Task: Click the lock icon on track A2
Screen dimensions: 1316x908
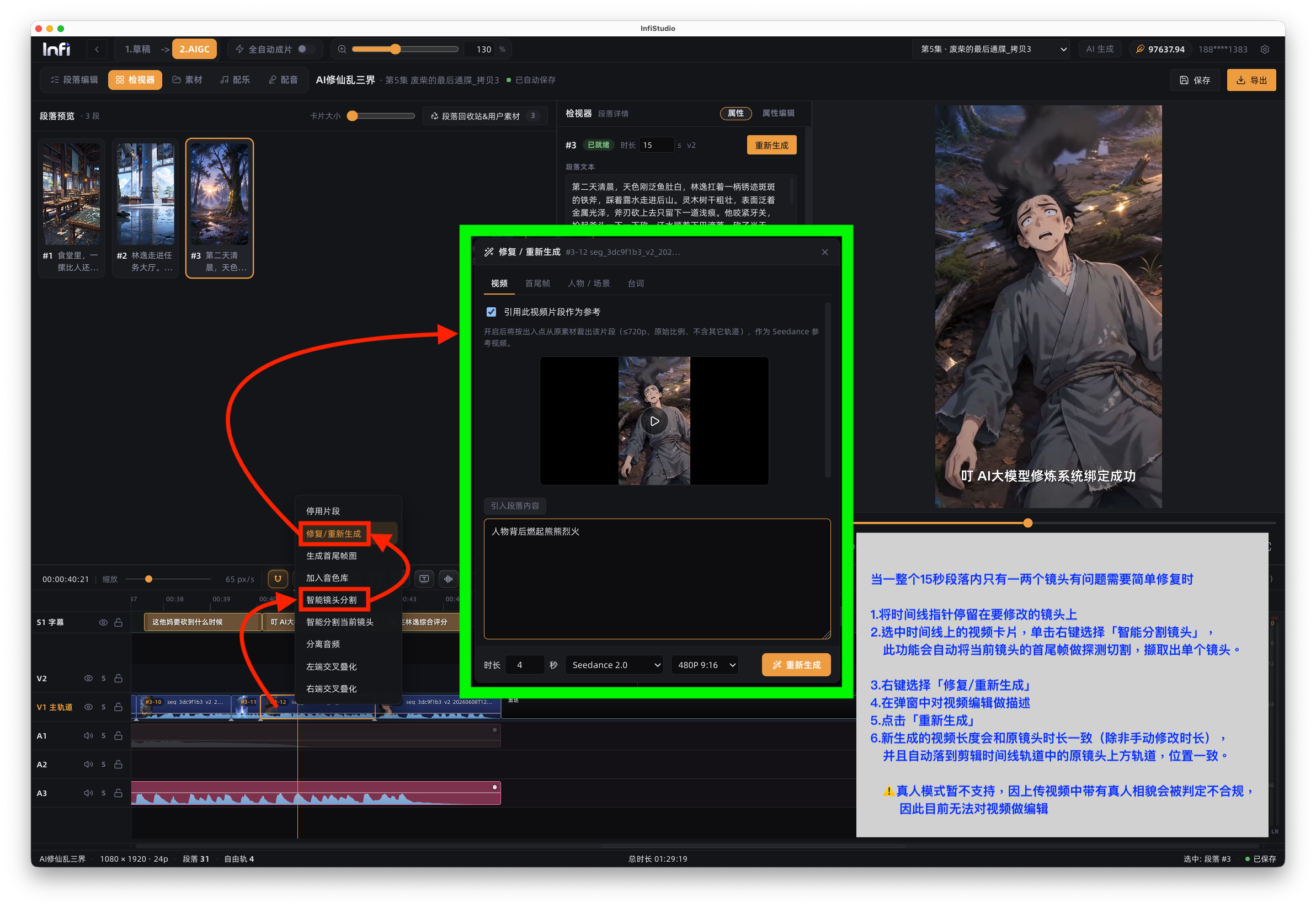Action: click(118, 764)
